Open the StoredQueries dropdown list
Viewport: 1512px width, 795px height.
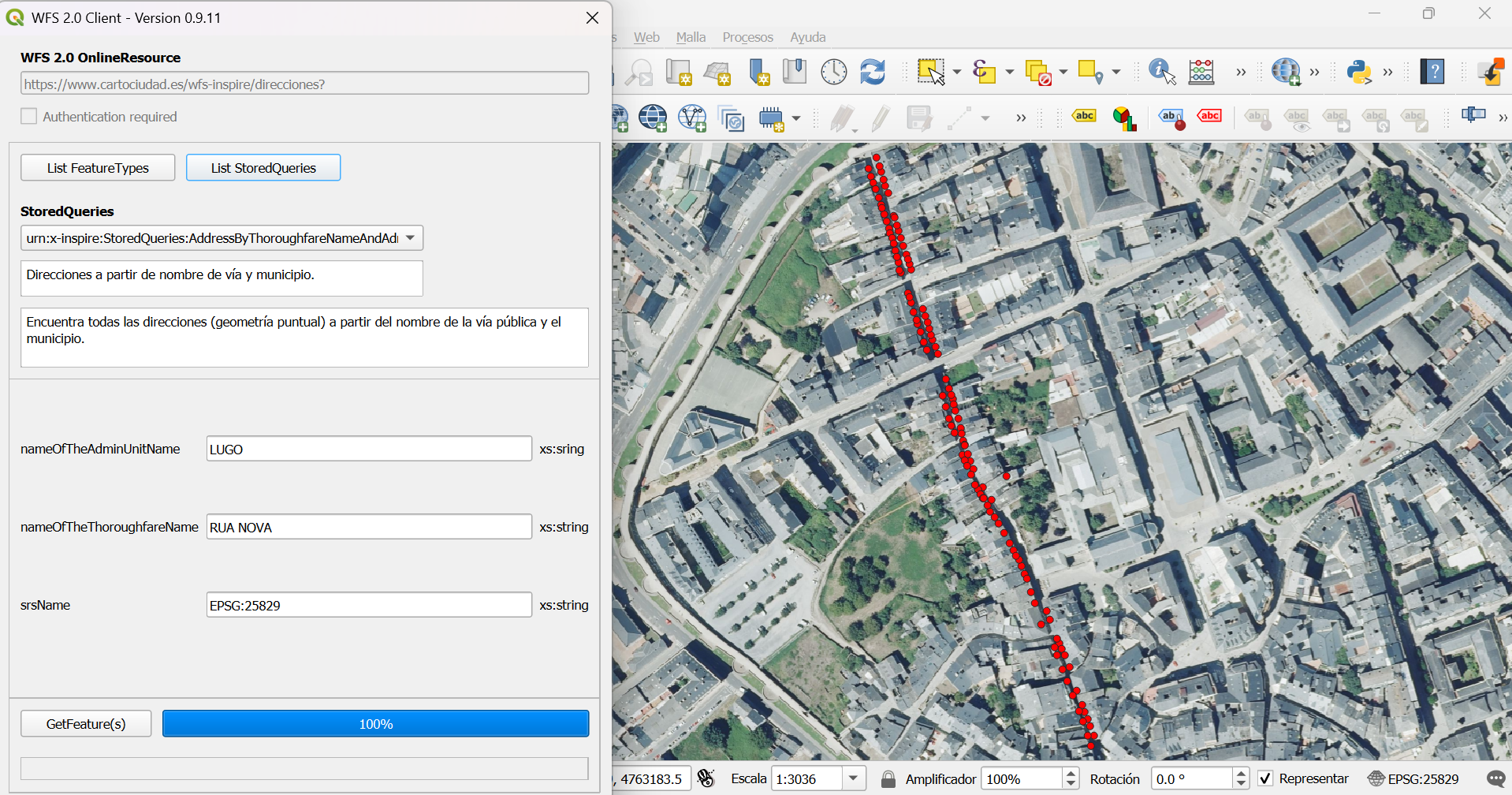coord(410,237)
